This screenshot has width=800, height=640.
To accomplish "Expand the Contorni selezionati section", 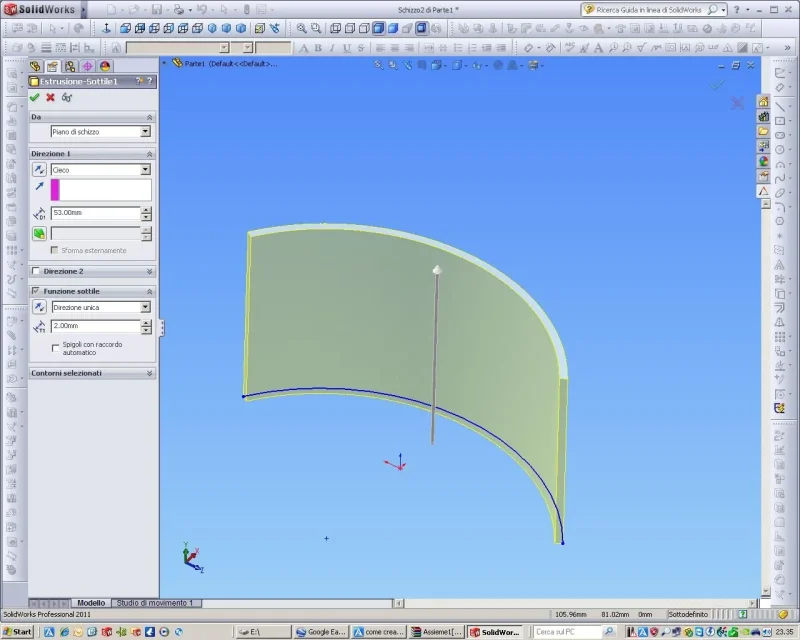I will [149, 374].
